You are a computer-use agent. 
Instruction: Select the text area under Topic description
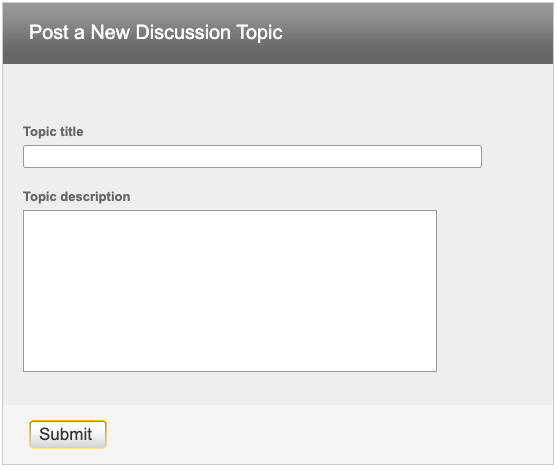pos(230,291)
